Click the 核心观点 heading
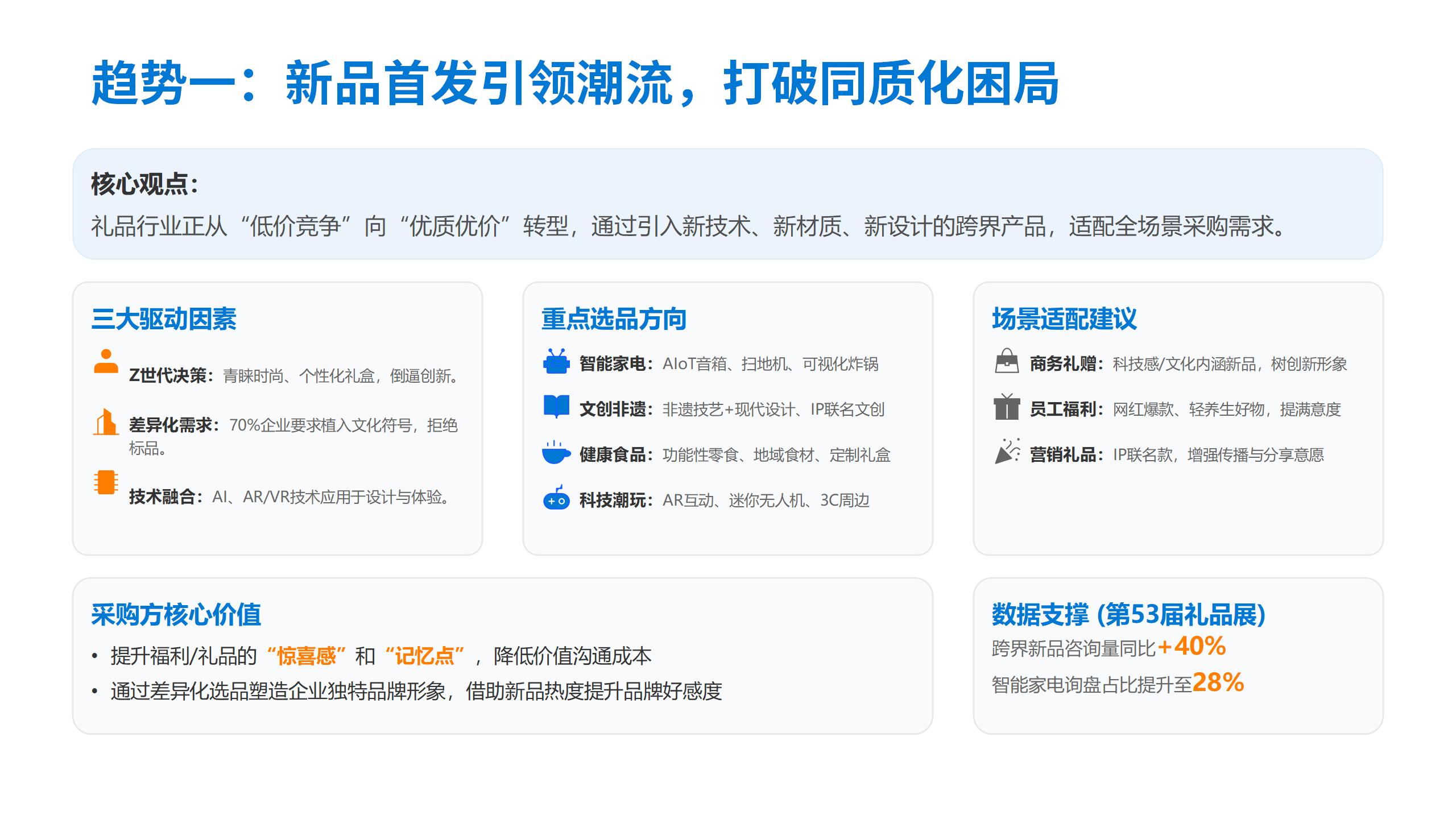The height and width of the screenshot is (819, 1456). (144, 184)
